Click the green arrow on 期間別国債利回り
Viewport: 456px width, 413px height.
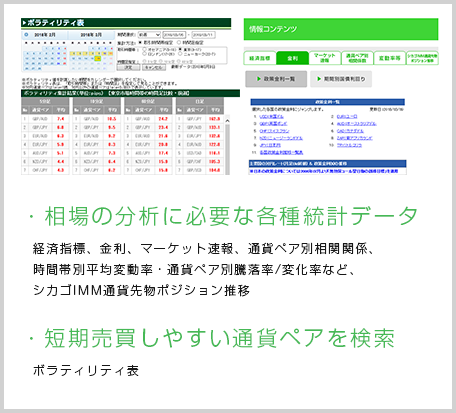tap(319, 79)
